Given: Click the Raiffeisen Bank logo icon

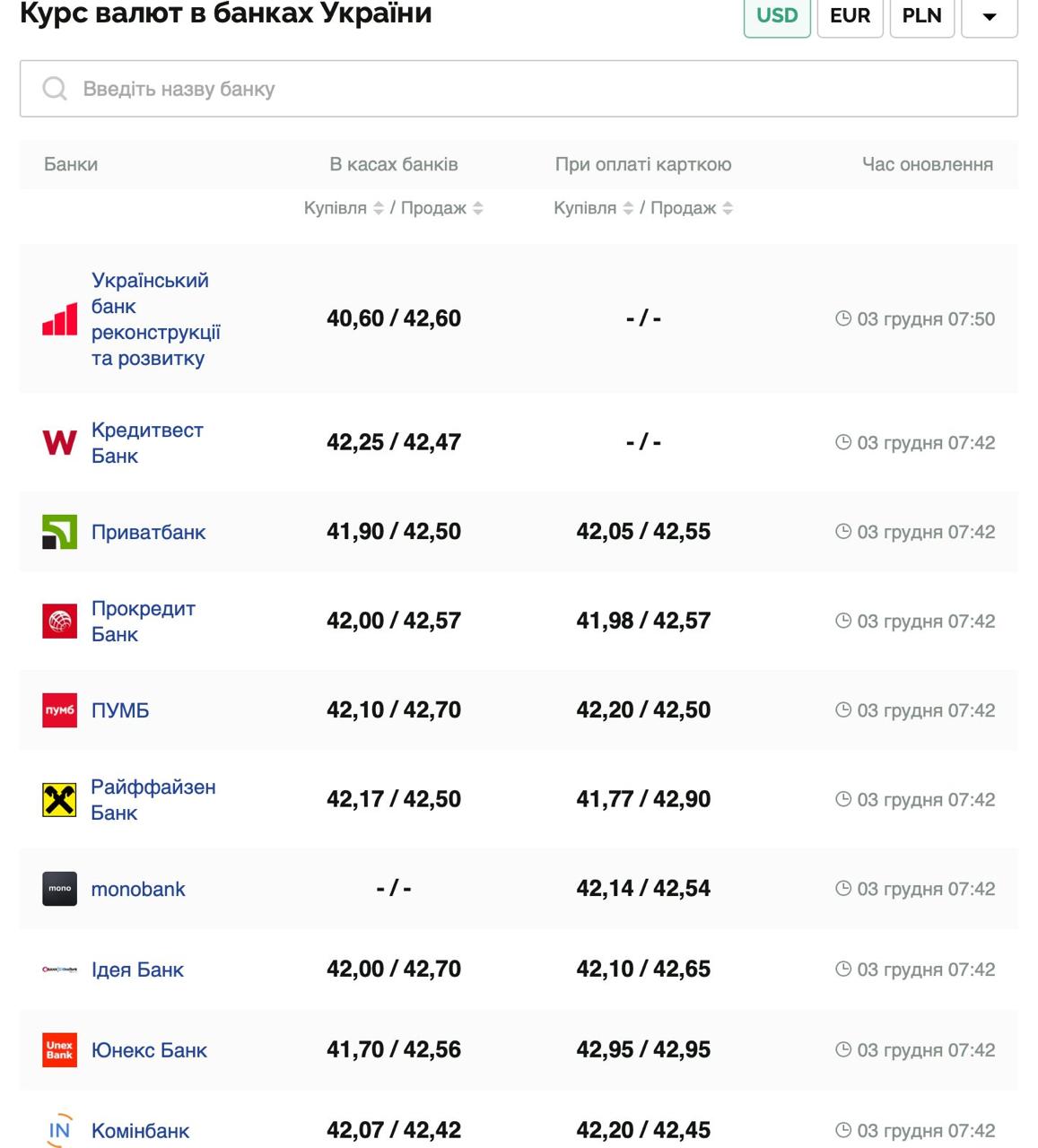Looking at the screenshot, I should click(60, 799).
